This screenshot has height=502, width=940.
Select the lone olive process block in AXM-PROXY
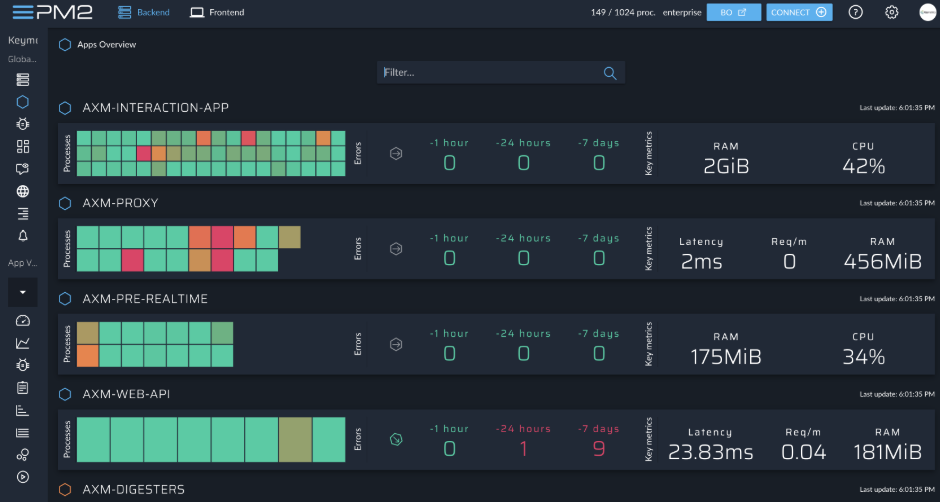[290, 237]
